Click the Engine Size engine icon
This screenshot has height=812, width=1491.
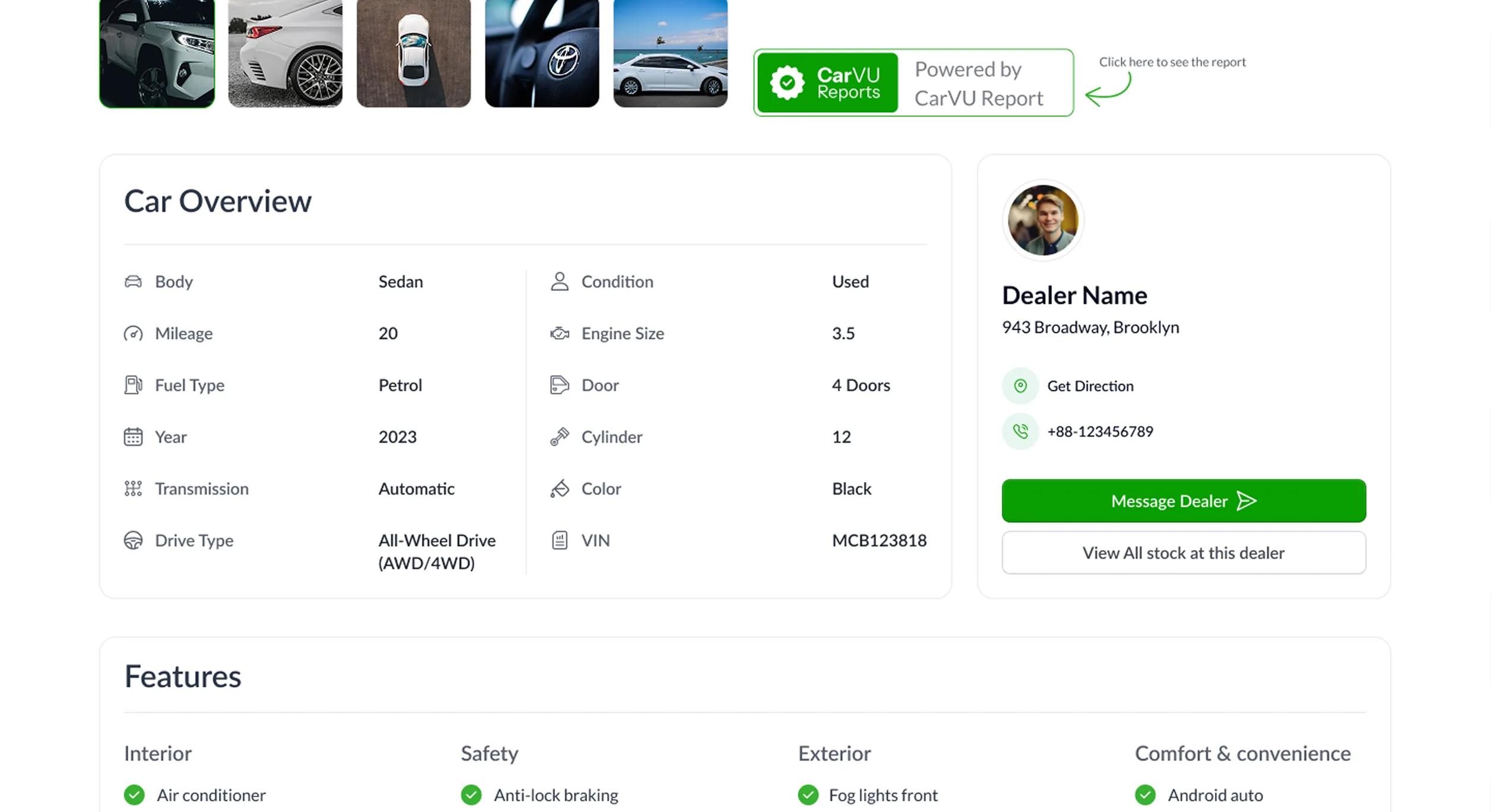(559, 334)
